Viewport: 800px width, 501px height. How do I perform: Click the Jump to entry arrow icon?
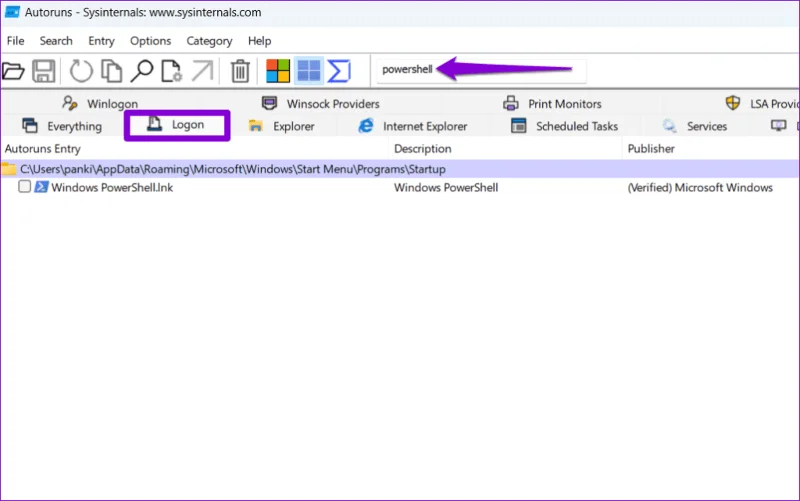(x=202, y=71)
